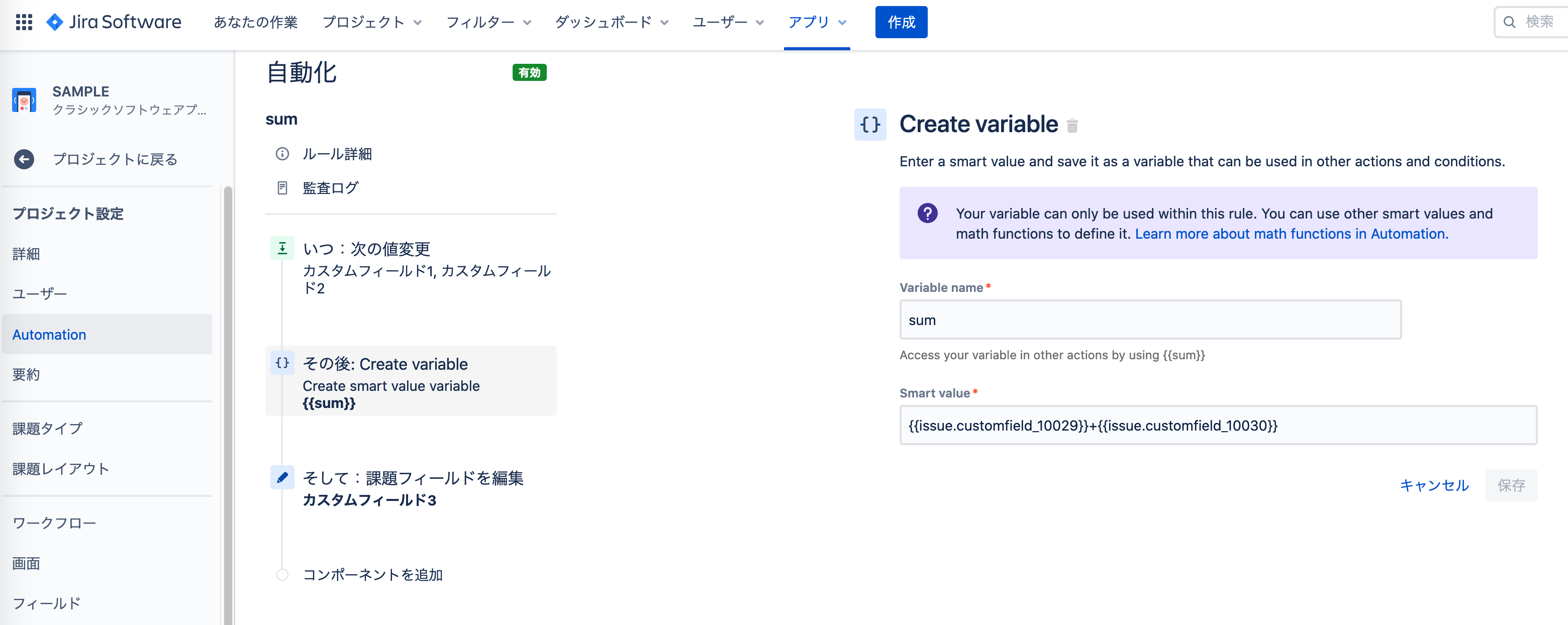Click the {} Create variable braces icon
1568x625 pixels.
pos(870,126)
